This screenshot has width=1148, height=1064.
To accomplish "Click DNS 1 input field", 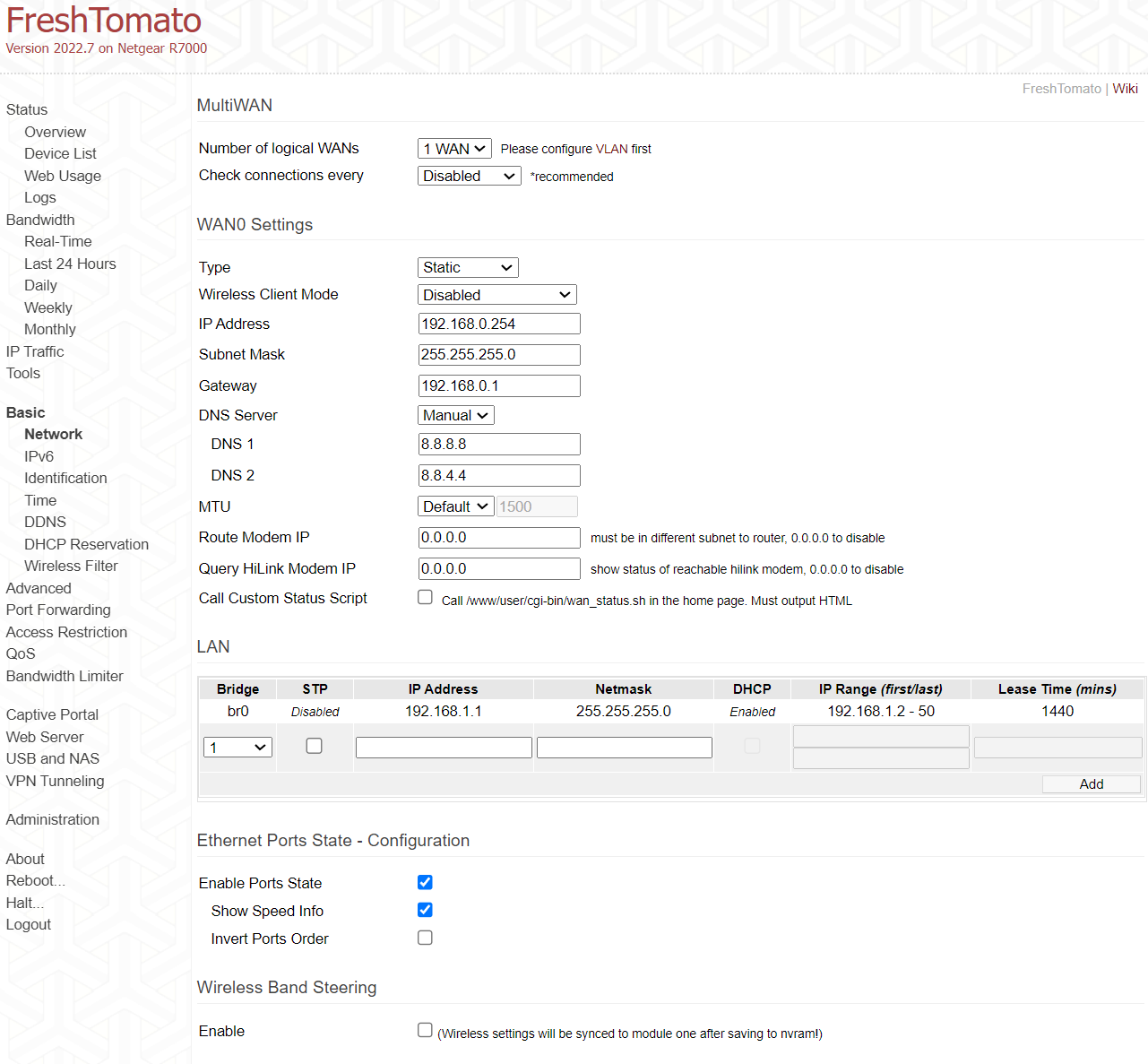I will (499, 444).
